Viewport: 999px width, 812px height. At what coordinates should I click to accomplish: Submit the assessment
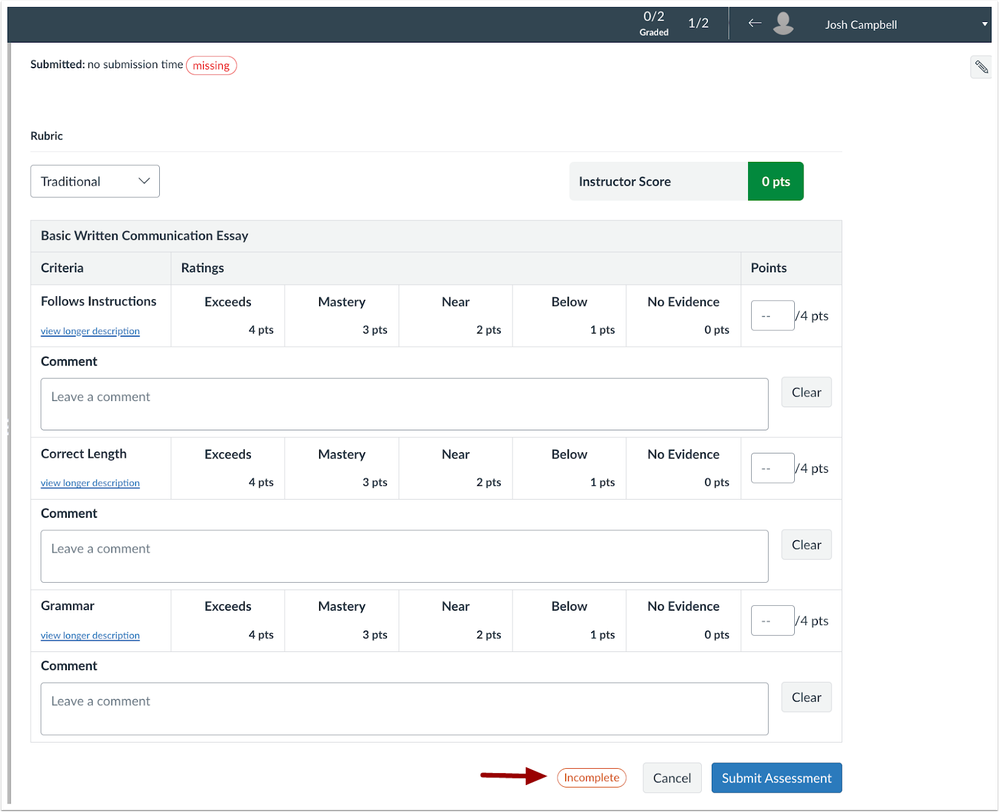click(776, 778)
